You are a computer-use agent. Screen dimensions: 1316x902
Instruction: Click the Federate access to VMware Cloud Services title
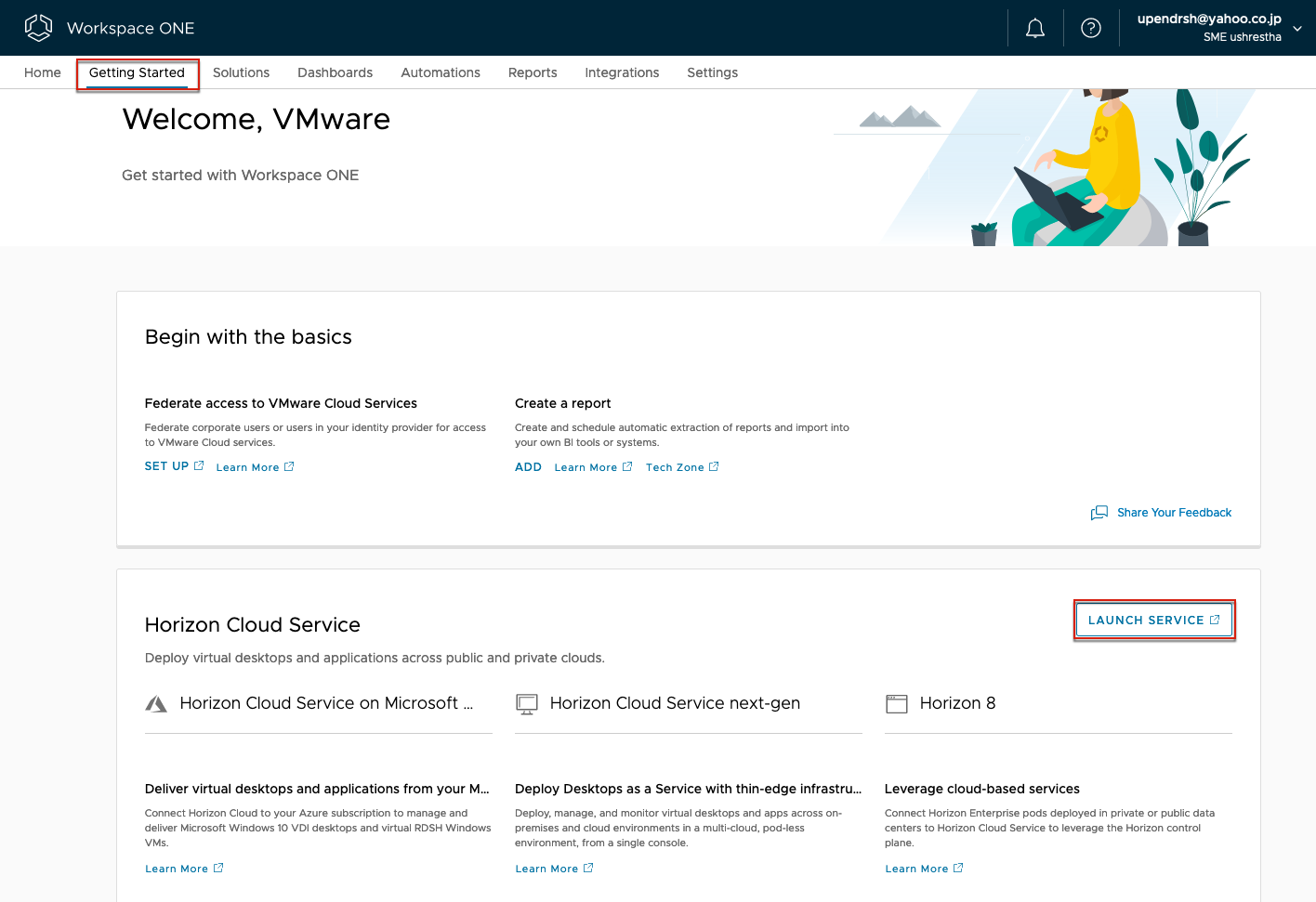(281, 403)
